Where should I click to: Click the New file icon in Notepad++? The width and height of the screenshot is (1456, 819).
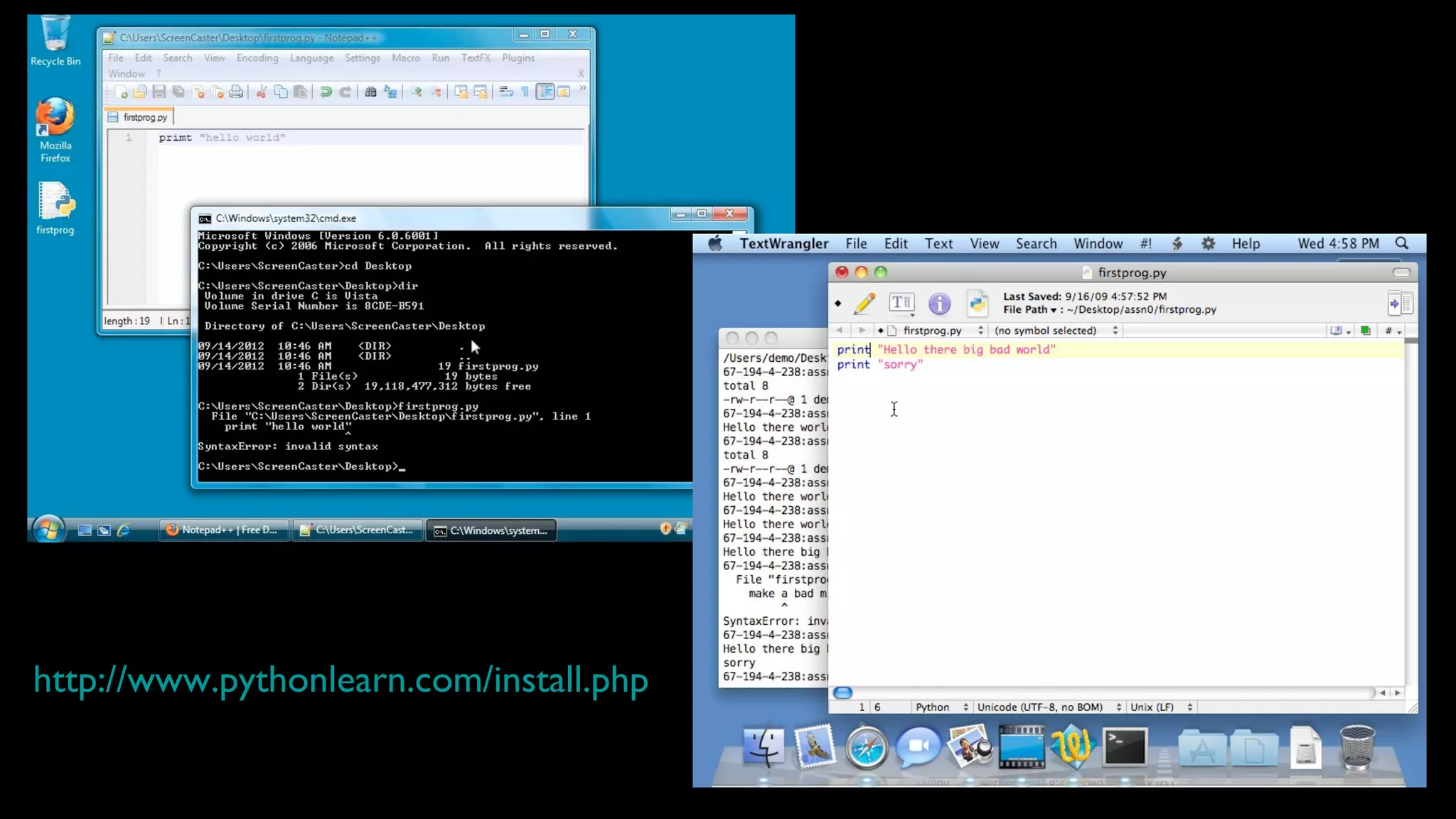click(121, 91)
